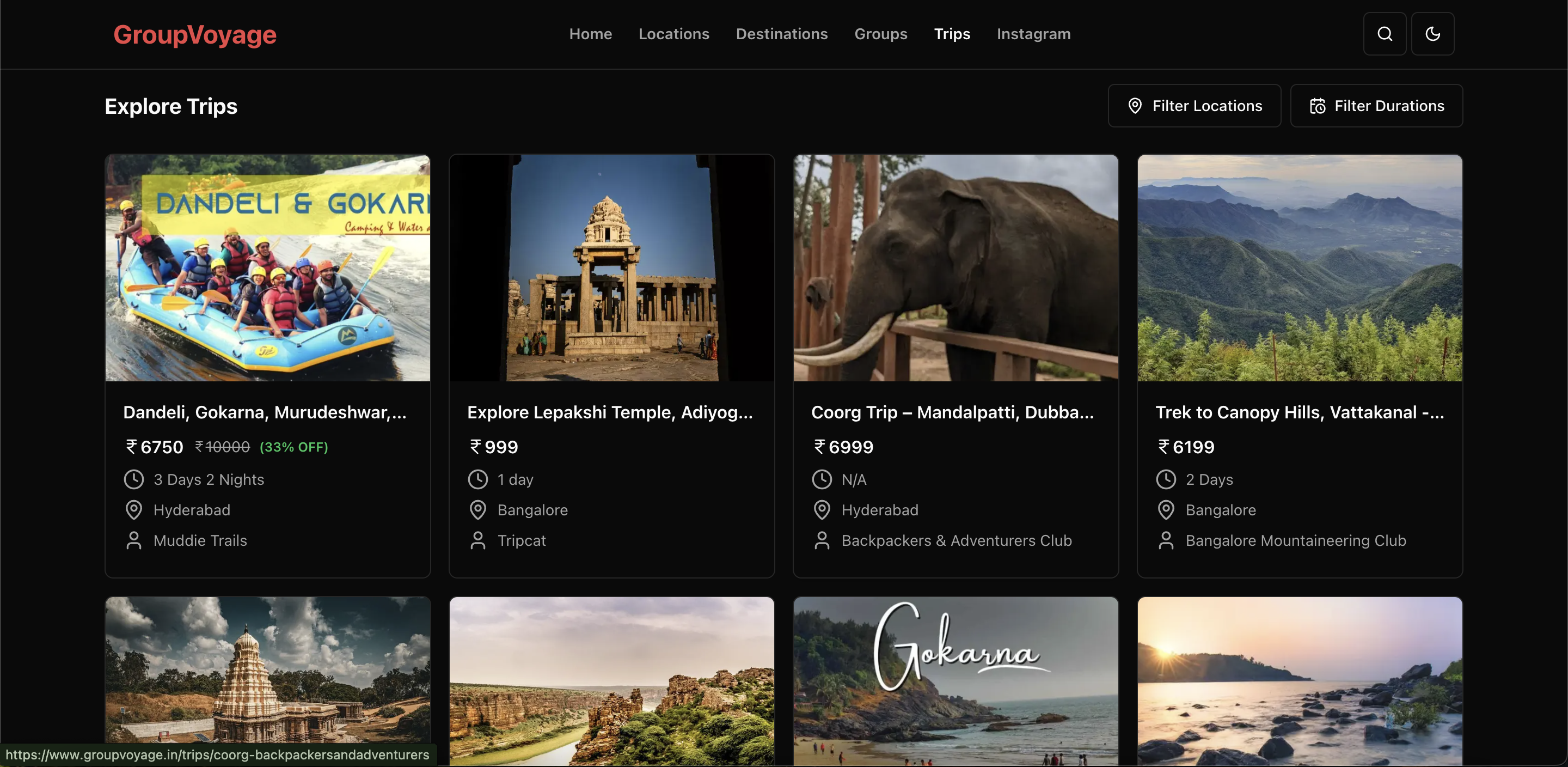Click the GroupVoyage logo

pos(195,35)
